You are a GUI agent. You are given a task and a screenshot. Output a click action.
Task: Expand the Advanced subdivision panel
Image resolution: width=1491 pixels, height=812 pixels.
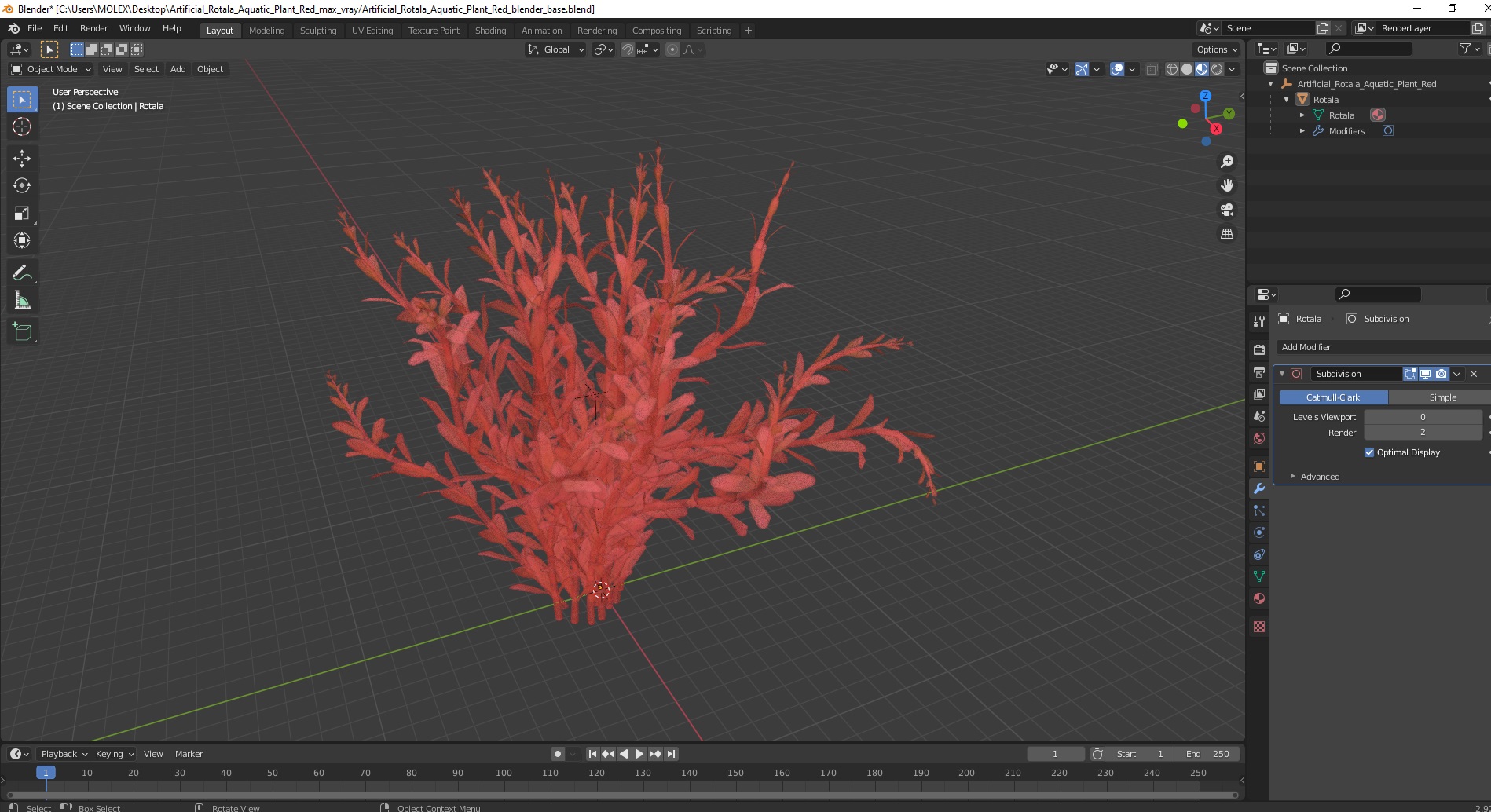[1320, 477]
